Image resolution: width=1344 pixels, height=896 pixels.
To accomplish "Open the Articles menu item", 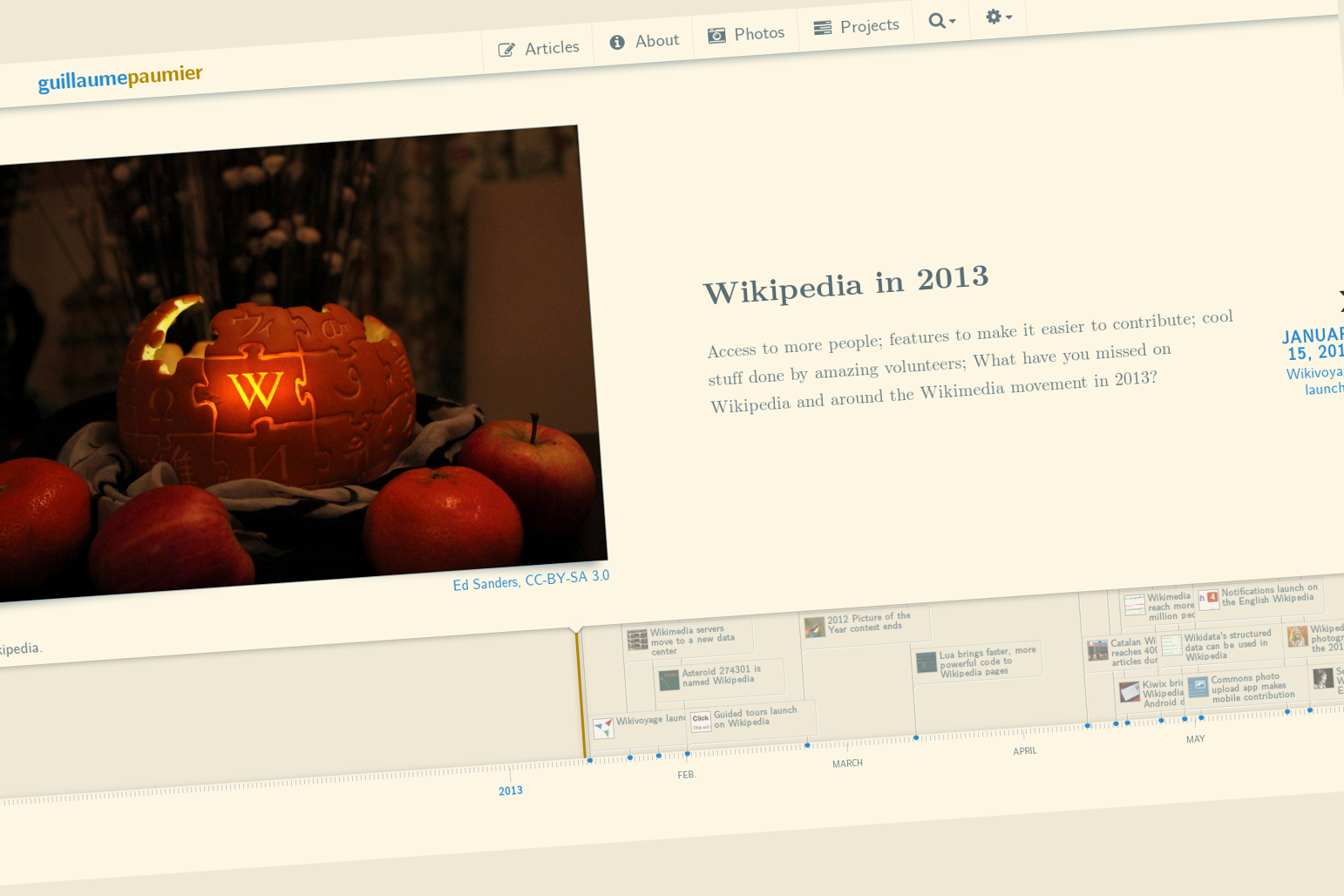I will (539, 49).
